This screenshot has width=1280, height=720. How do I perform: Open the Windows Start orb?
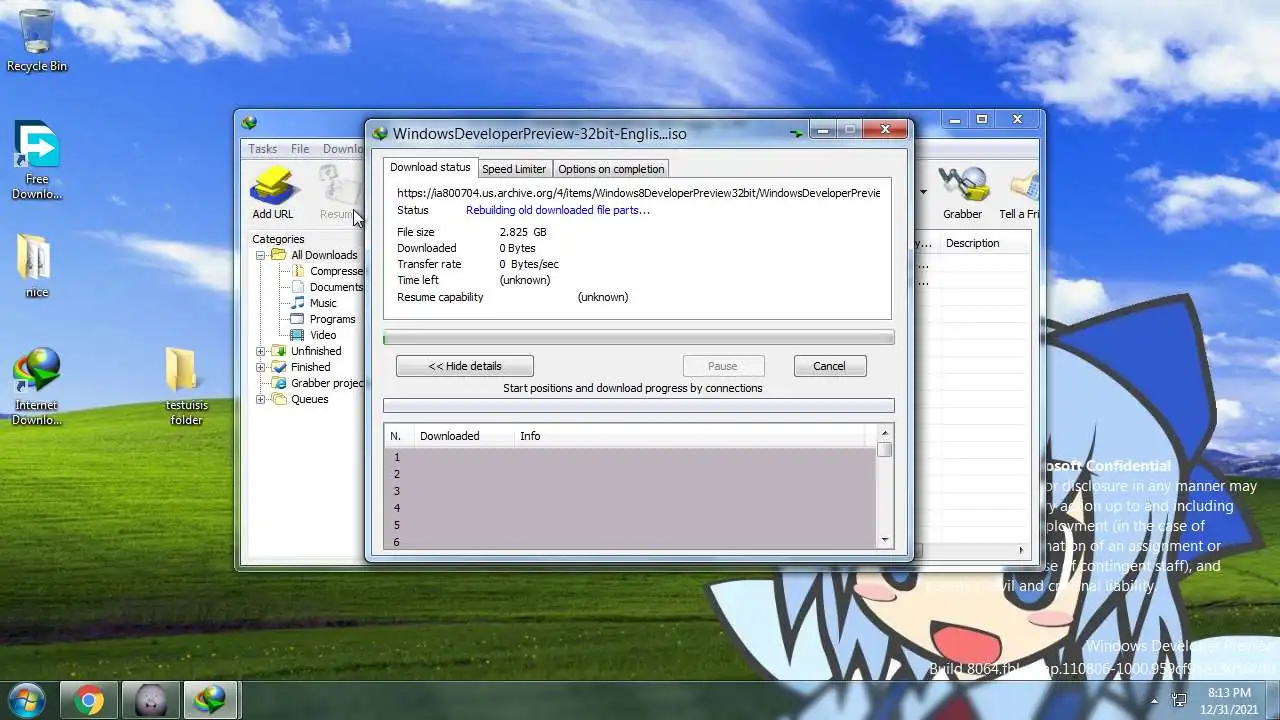[27, 700]
